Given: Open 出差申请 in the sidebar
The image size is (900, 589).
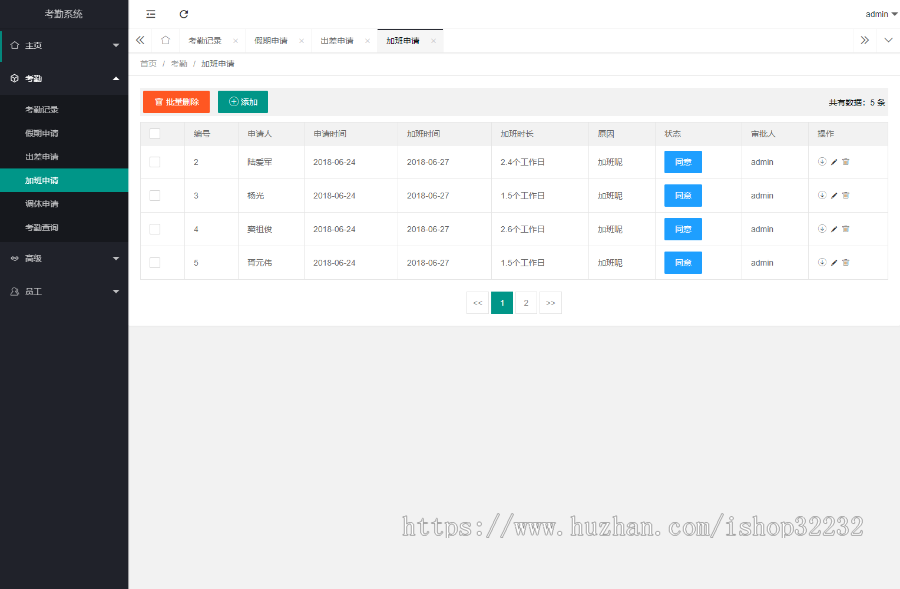Looking at the screenshot, I should pos(64,156).
